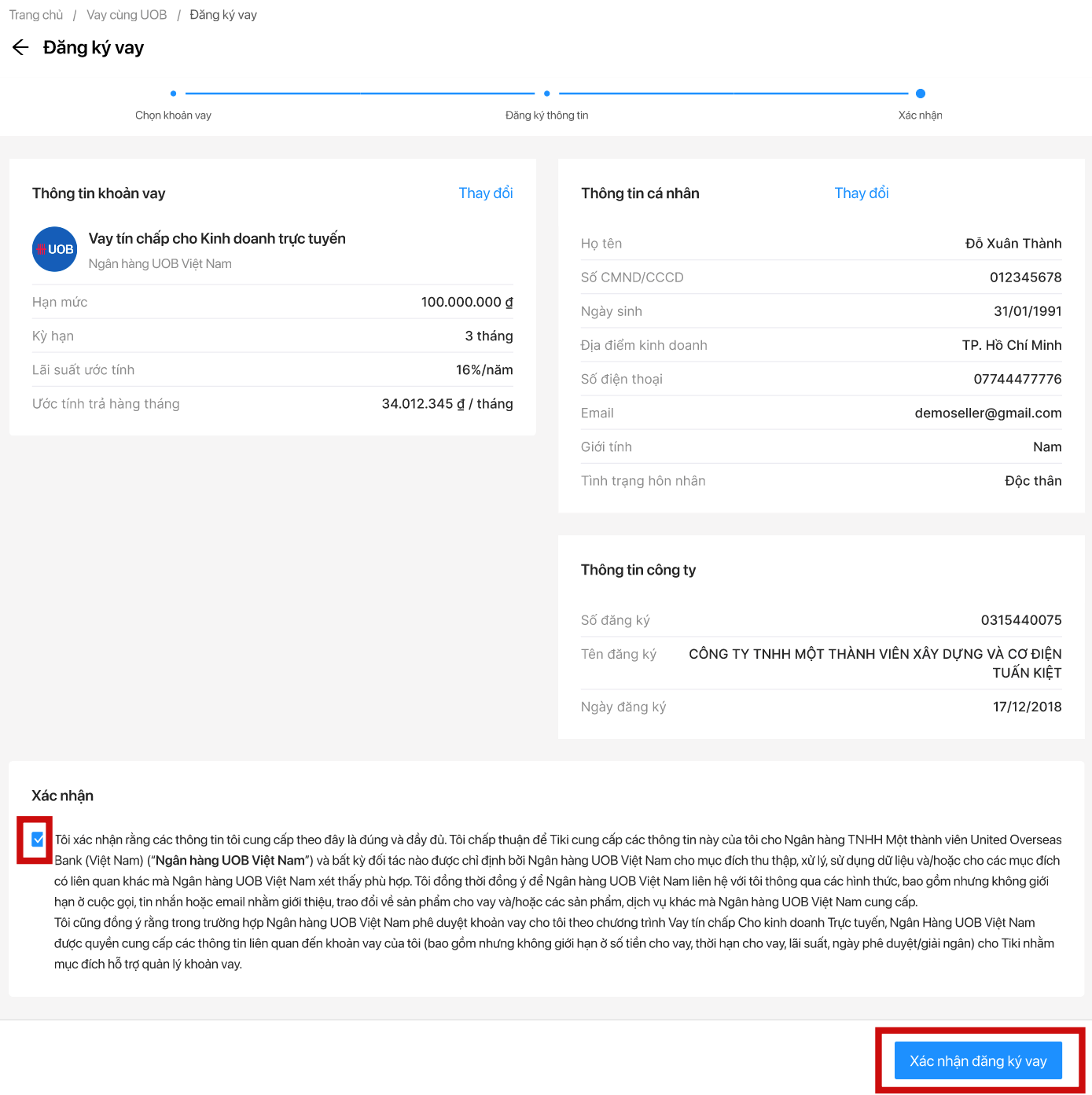Image resolution: width=1092 pixels, height=1095 pixels.
Task: Tick the terms confirmation checkbox
Action: [x=38, y=840]
